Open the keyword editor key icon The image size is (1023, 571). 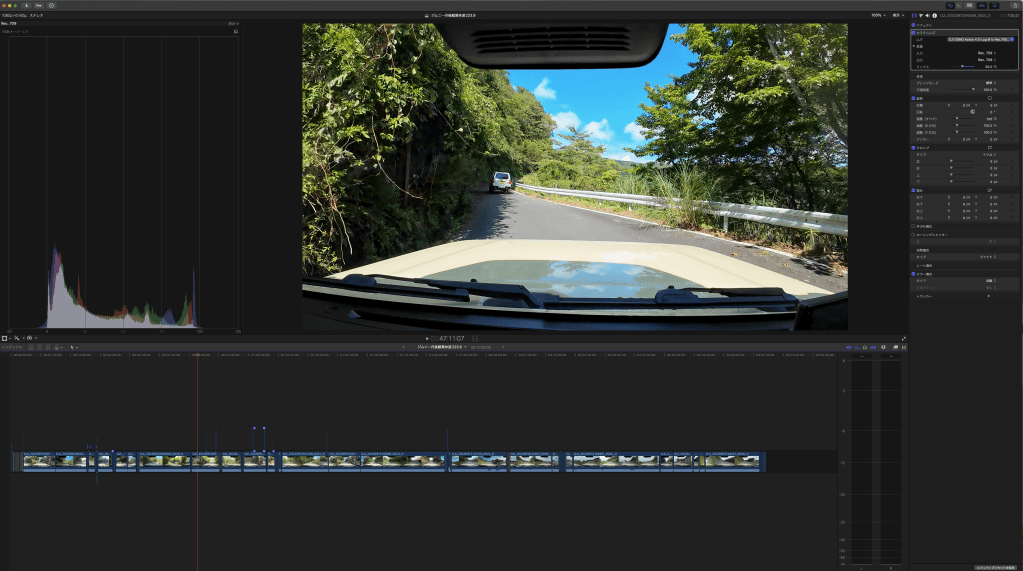38,5
